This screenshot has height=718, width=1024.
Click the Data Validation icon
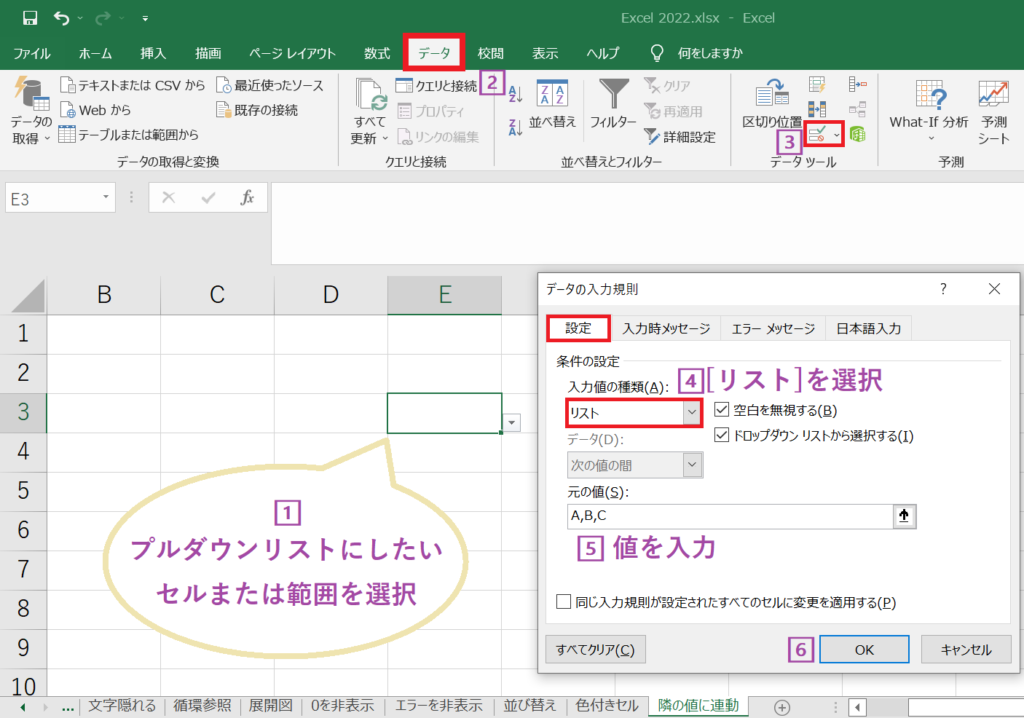(x=817, y=134)
